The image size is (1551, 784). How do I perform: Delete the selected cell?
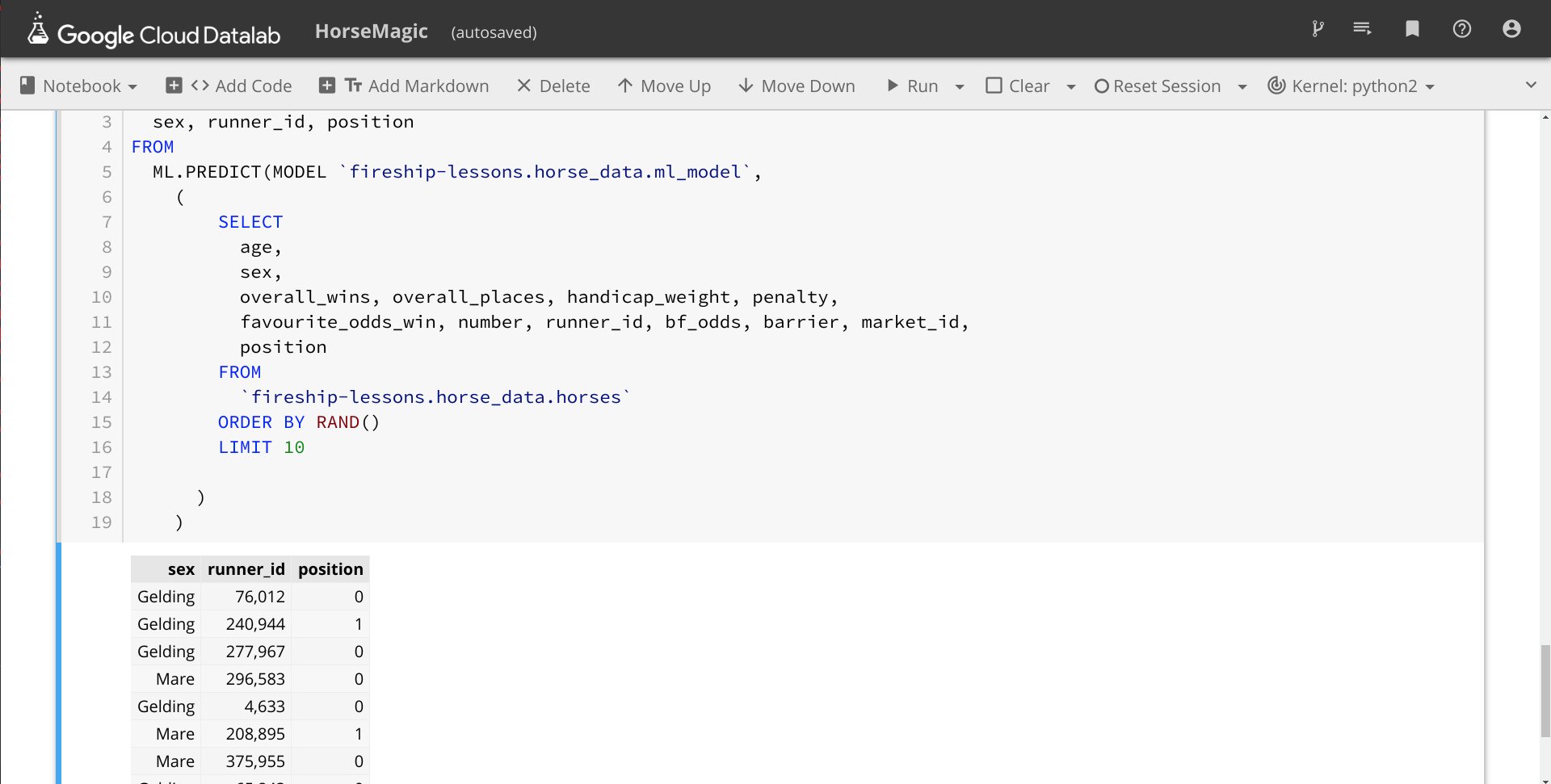553,86
